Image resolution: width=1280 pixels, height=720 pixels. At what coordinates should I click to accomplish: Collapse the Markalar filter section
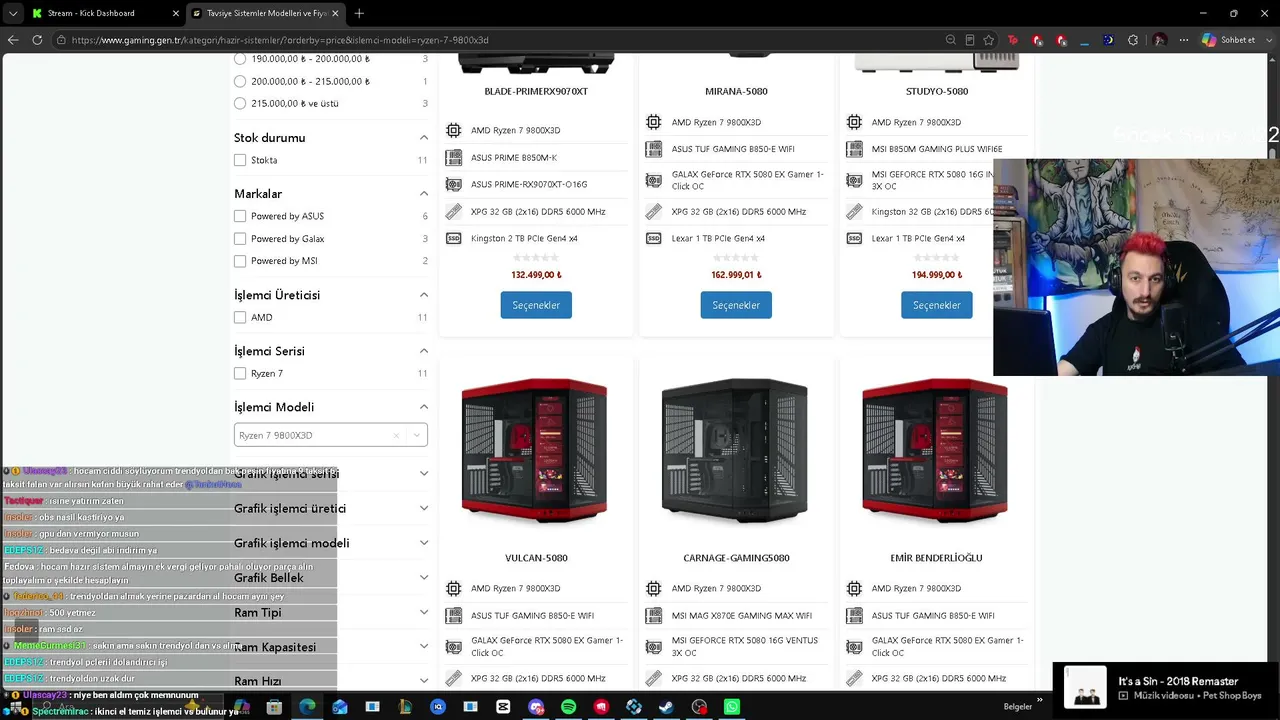[x=424, y=194]
